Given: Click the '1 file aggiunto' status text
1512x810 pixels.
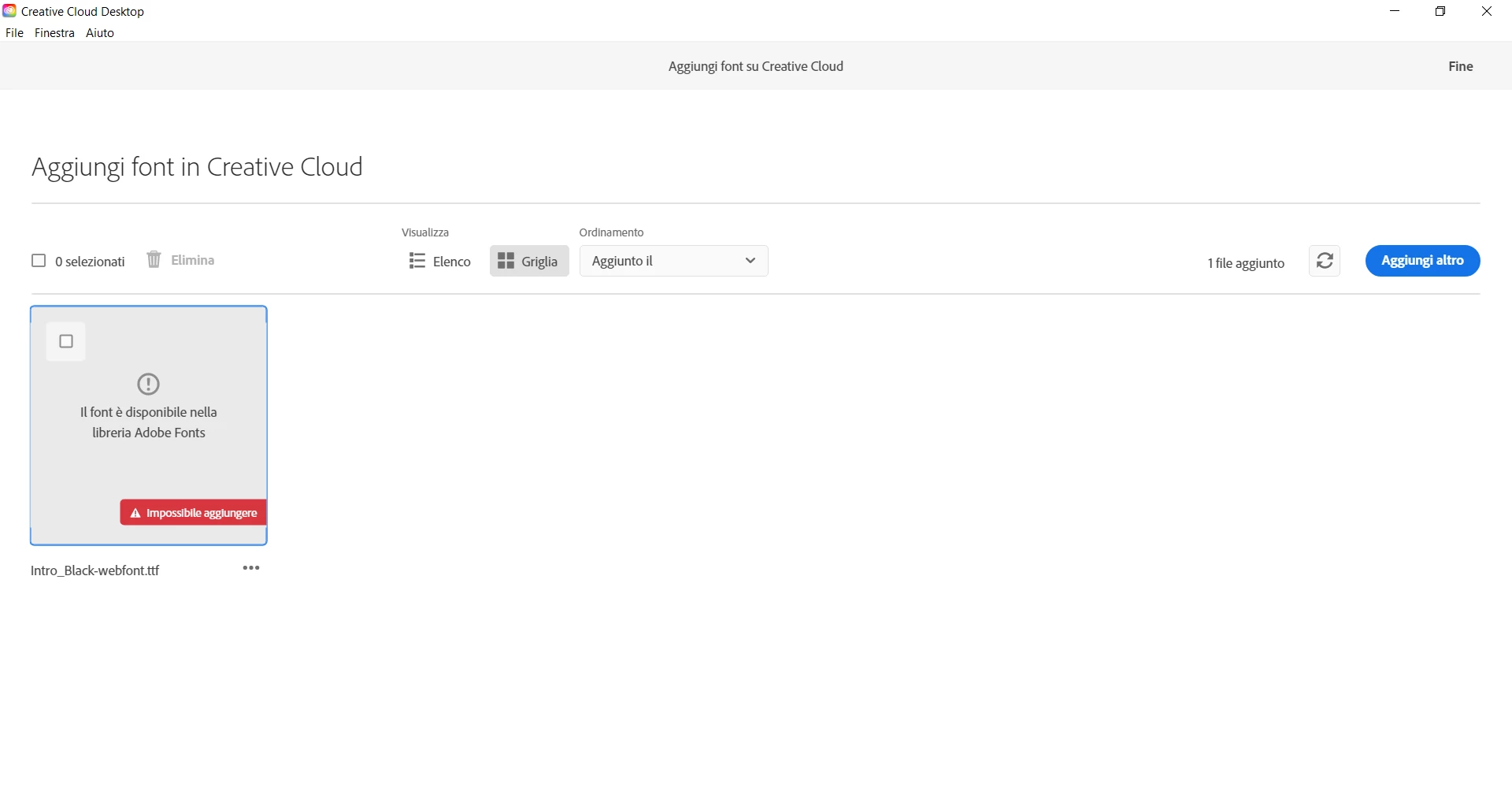Looking at the screenshot, I should [1246, 263].
